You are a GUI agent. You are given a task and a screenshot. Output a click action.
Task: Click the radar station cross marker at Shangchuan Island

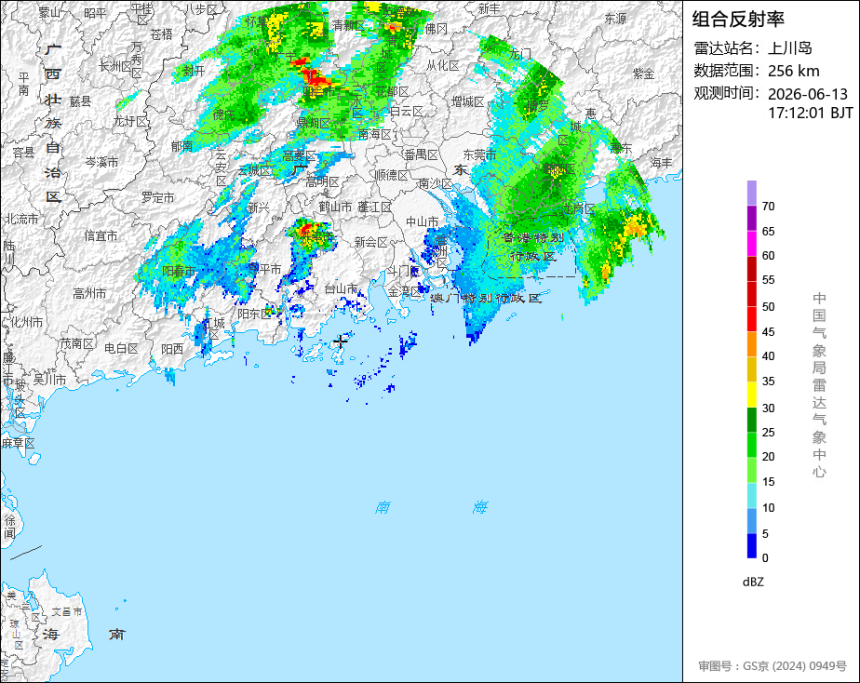tap(341, 341)
